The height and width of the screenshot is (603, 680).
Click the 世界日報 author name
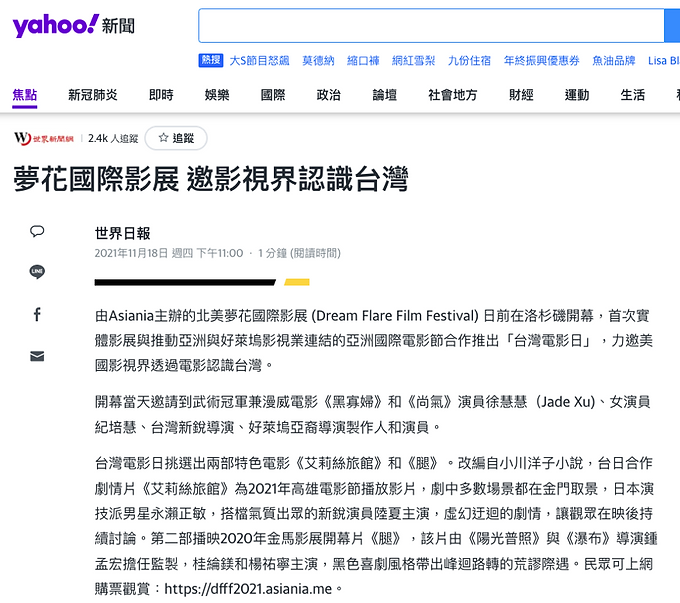click(122, 233)
